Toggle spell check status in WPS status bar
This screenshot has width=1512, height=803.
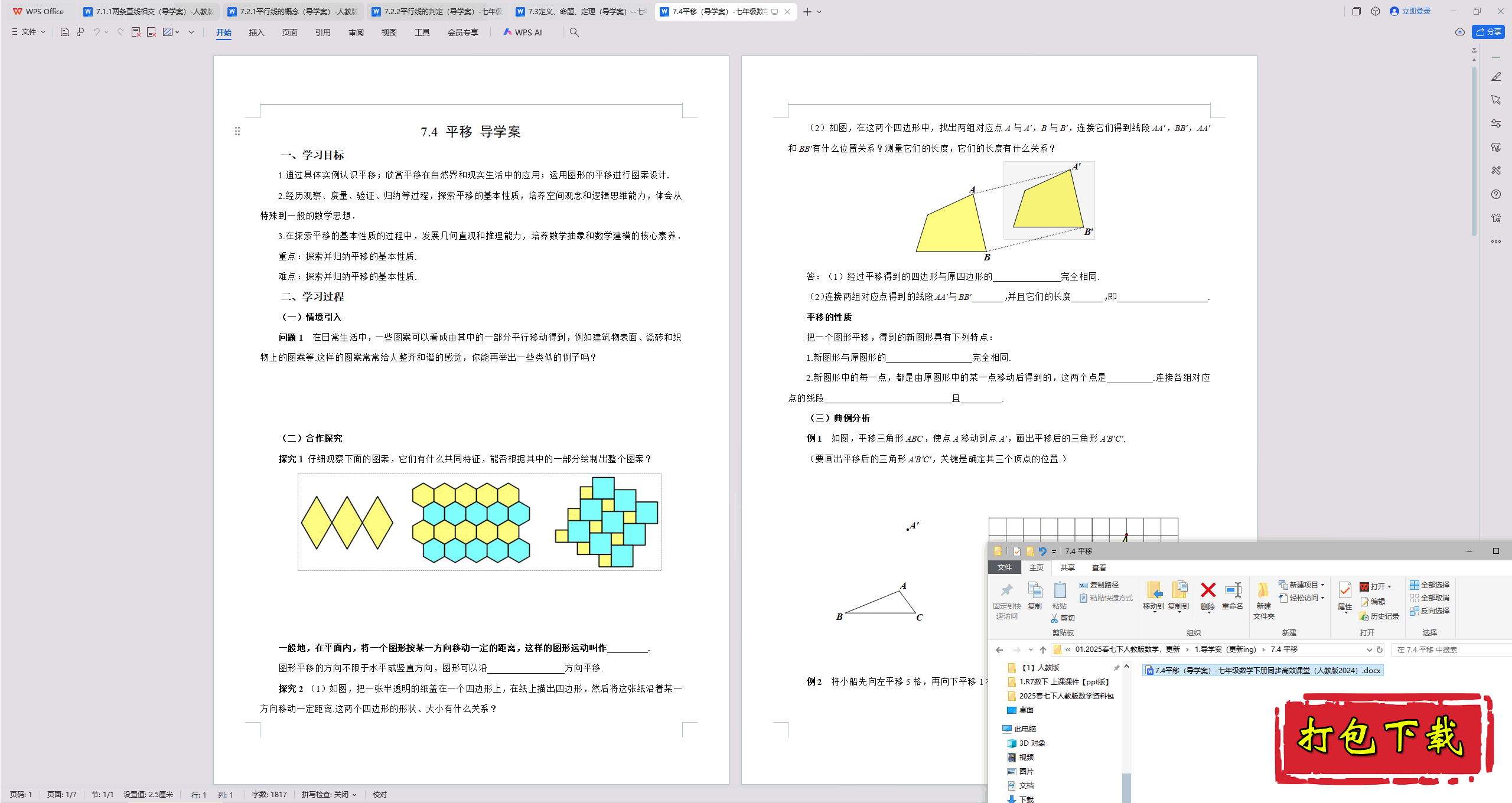click(329, 795)
